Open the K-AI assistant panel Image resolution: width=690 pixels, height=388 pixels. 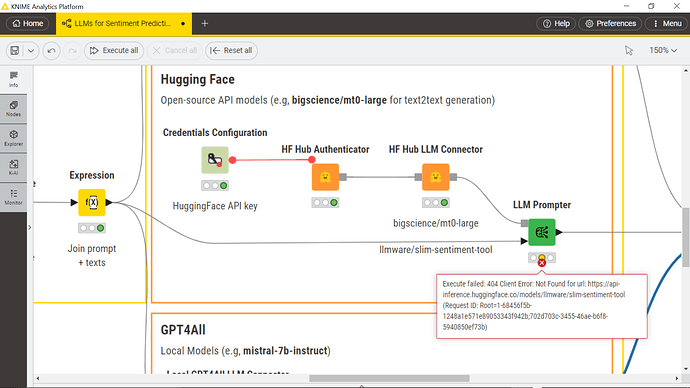pyautogui.click(x=14, y=167)
